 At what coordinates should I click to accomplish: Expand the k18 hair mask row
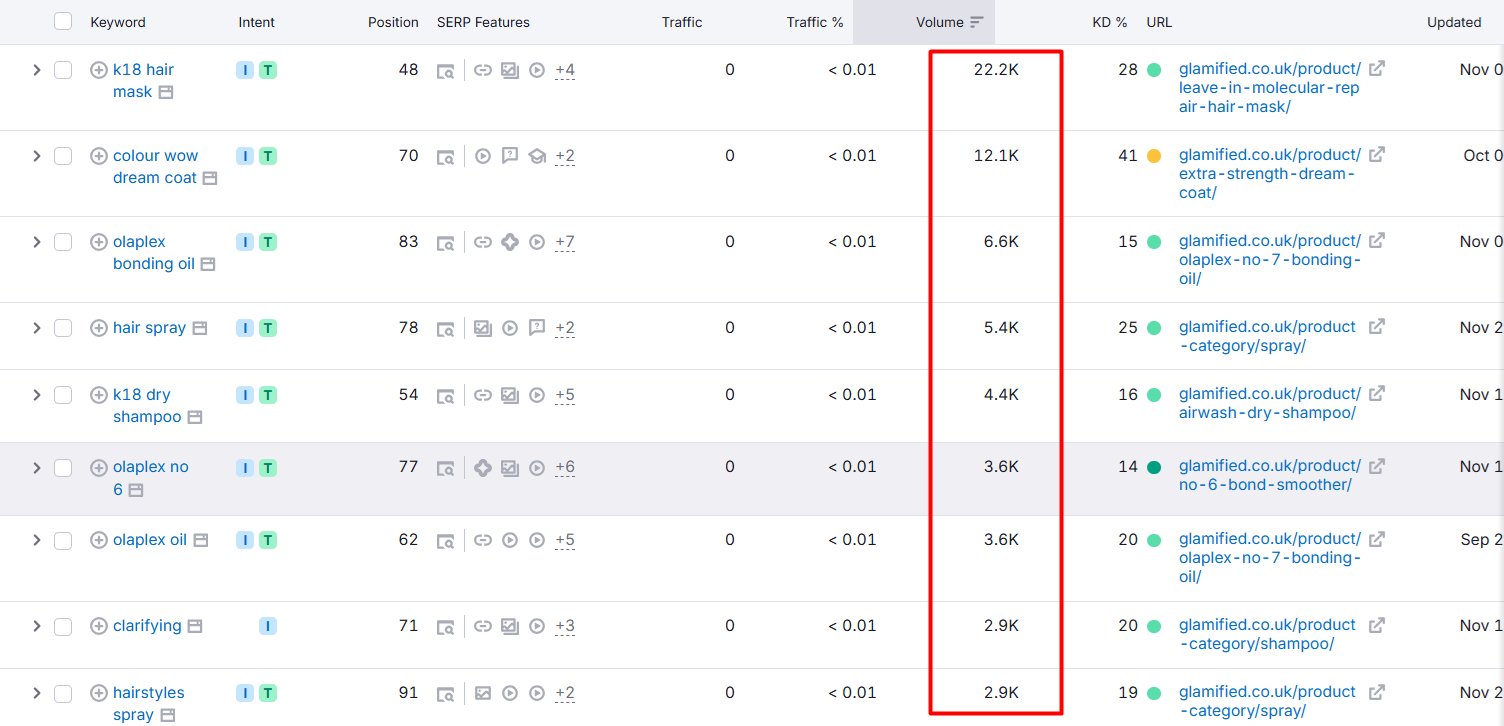click(37, 70)
